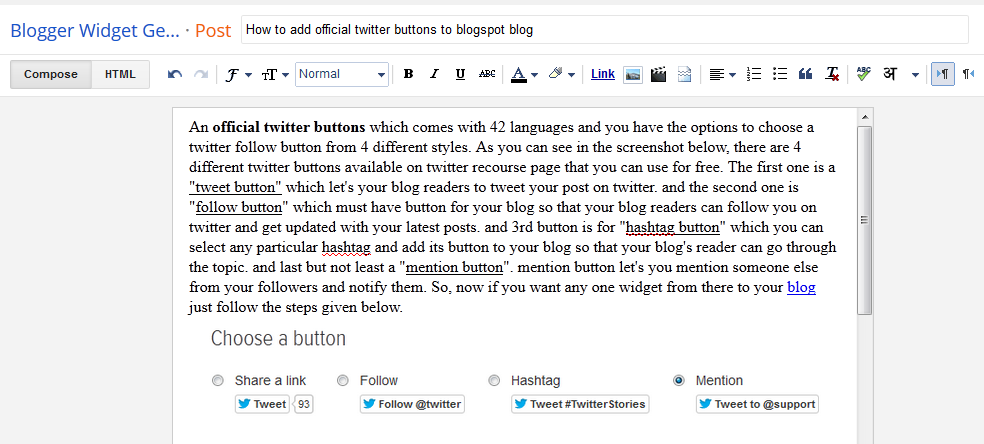Click the Bullet list icon
Image resolution: width=984 pixels, height=444 pixels.
pos(779,74)
